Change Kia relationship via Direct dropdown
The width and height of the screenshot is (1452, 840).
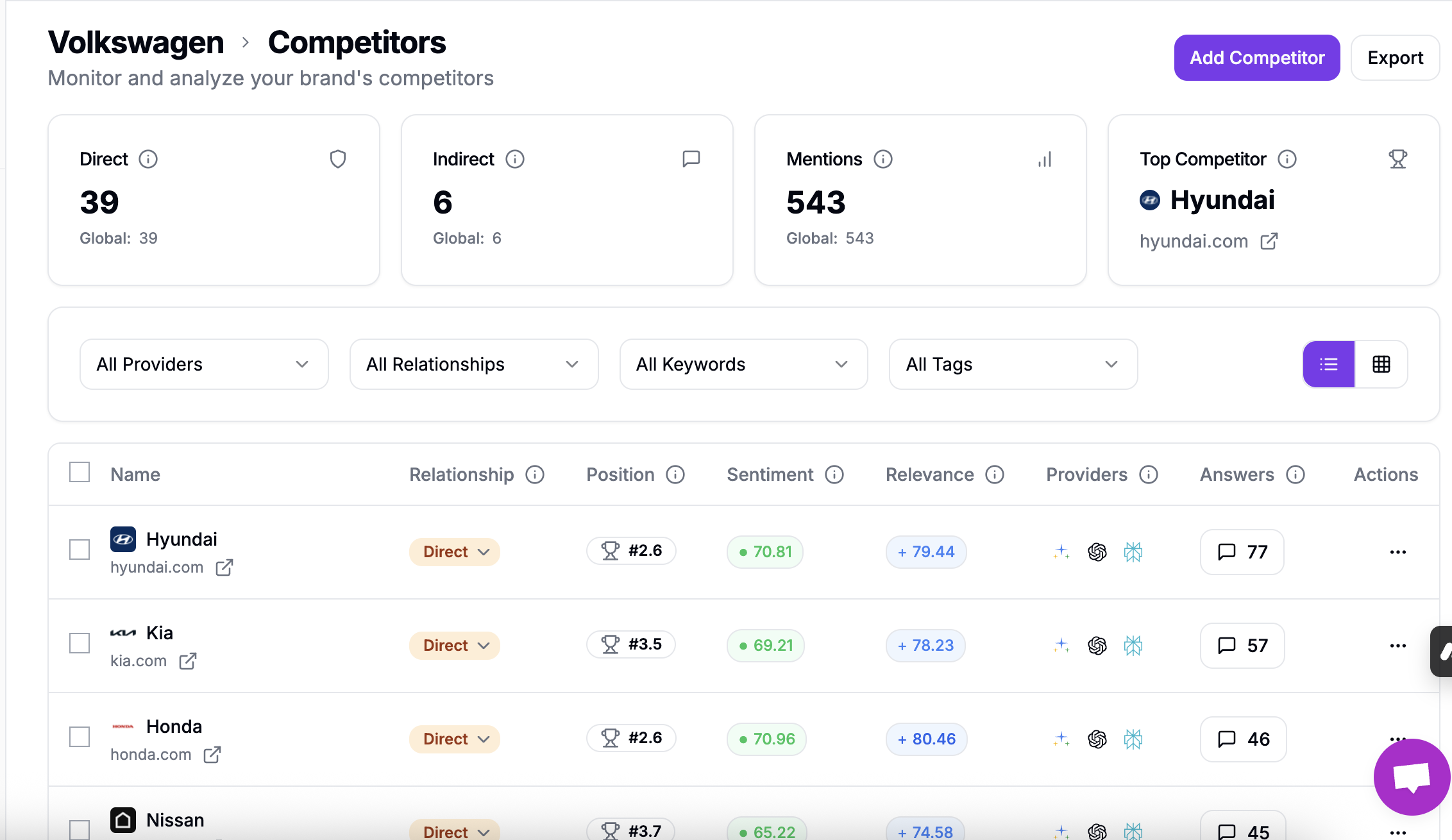pos(455,646)
